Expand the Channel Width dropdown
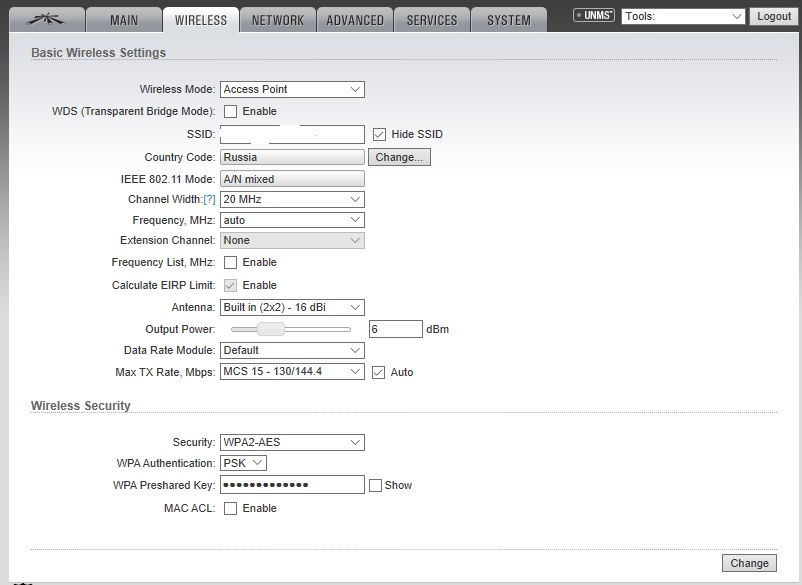Viewport: 802px width, 585px height. (x=292, y=199)
